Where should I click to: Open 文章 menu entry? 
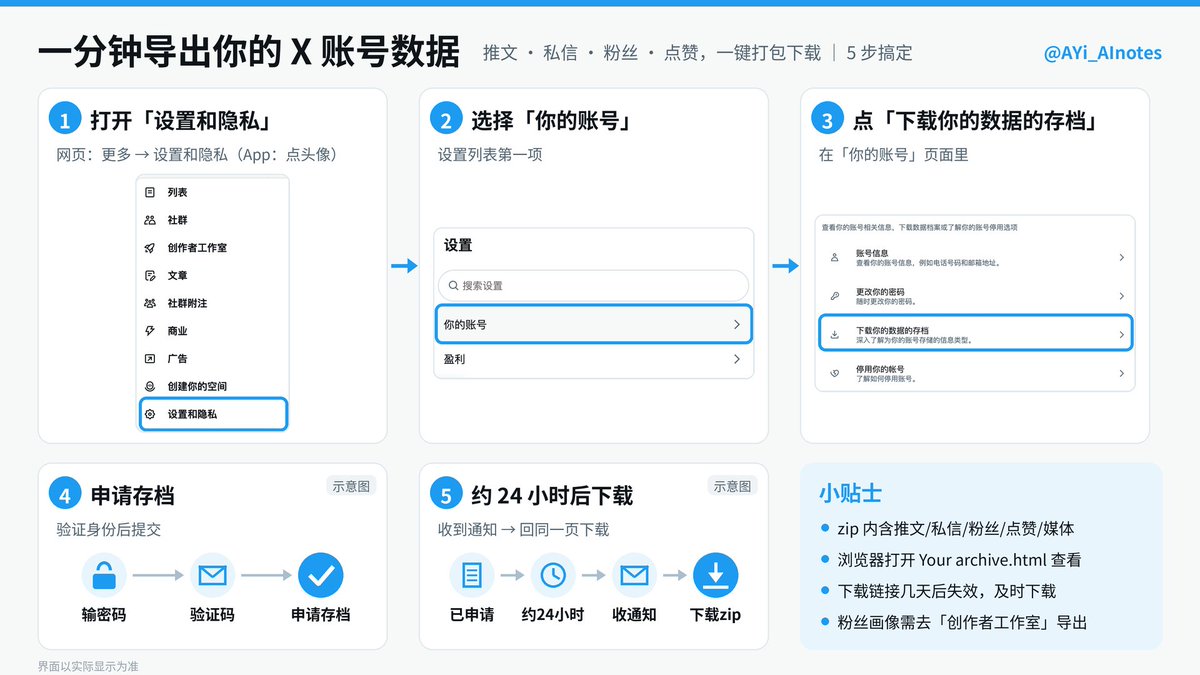coord(212,275)
